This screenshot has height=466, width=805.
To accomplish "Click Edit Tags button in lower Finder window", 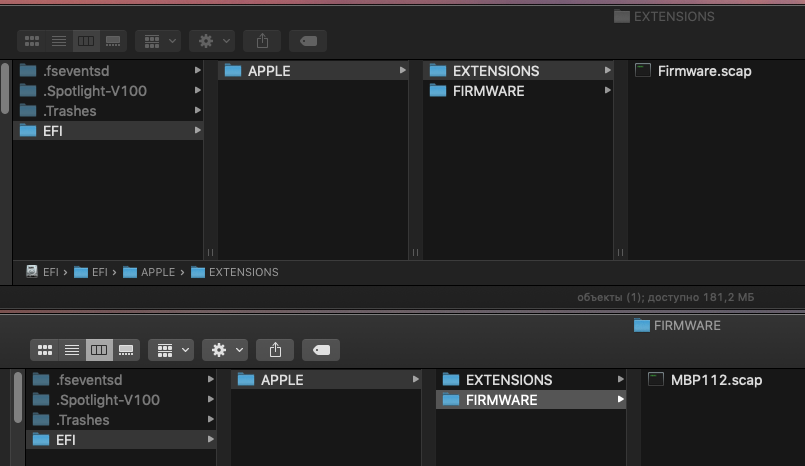I will click(321, 350).
